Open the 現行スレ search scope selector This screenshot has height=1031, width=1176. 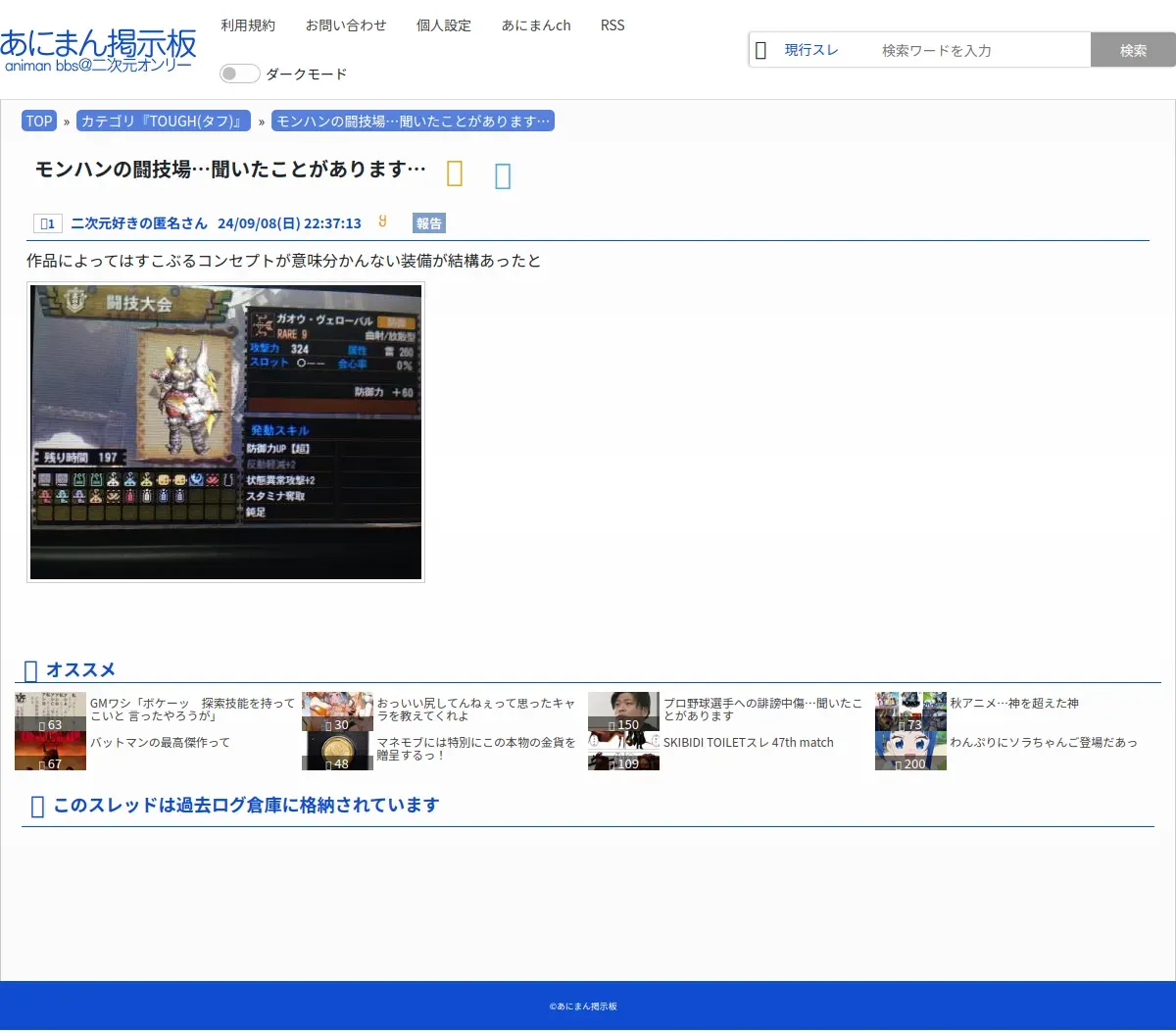click(x=811, y=50)
